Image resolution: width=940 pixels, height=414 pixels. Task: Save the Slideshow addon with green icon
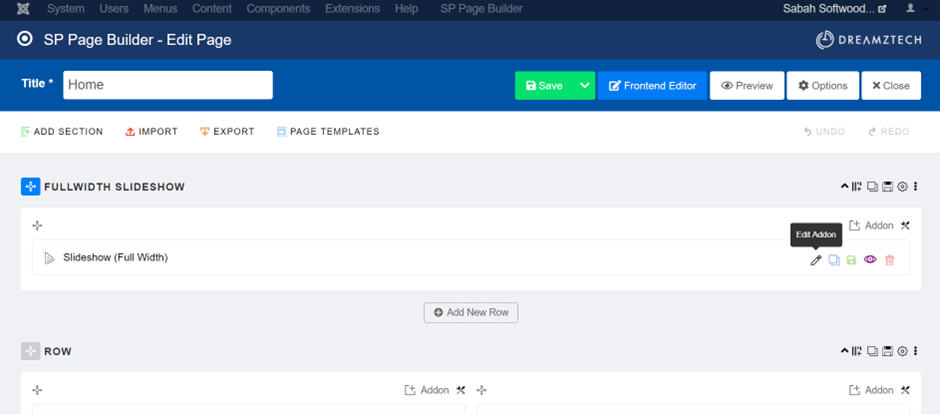[851, 260]
